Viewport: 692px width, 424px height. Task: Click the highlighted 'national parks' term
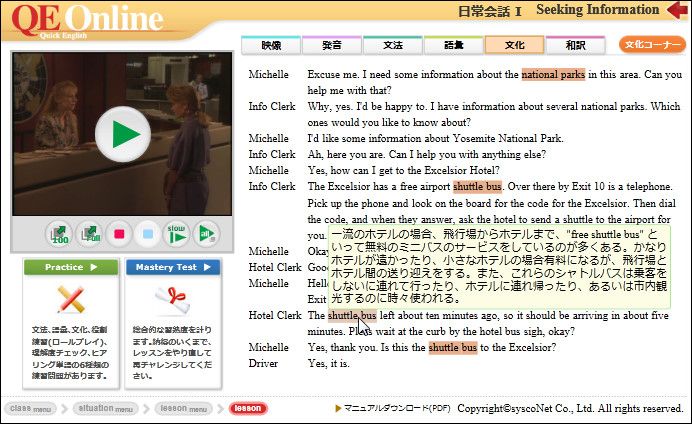click(553, 74)
